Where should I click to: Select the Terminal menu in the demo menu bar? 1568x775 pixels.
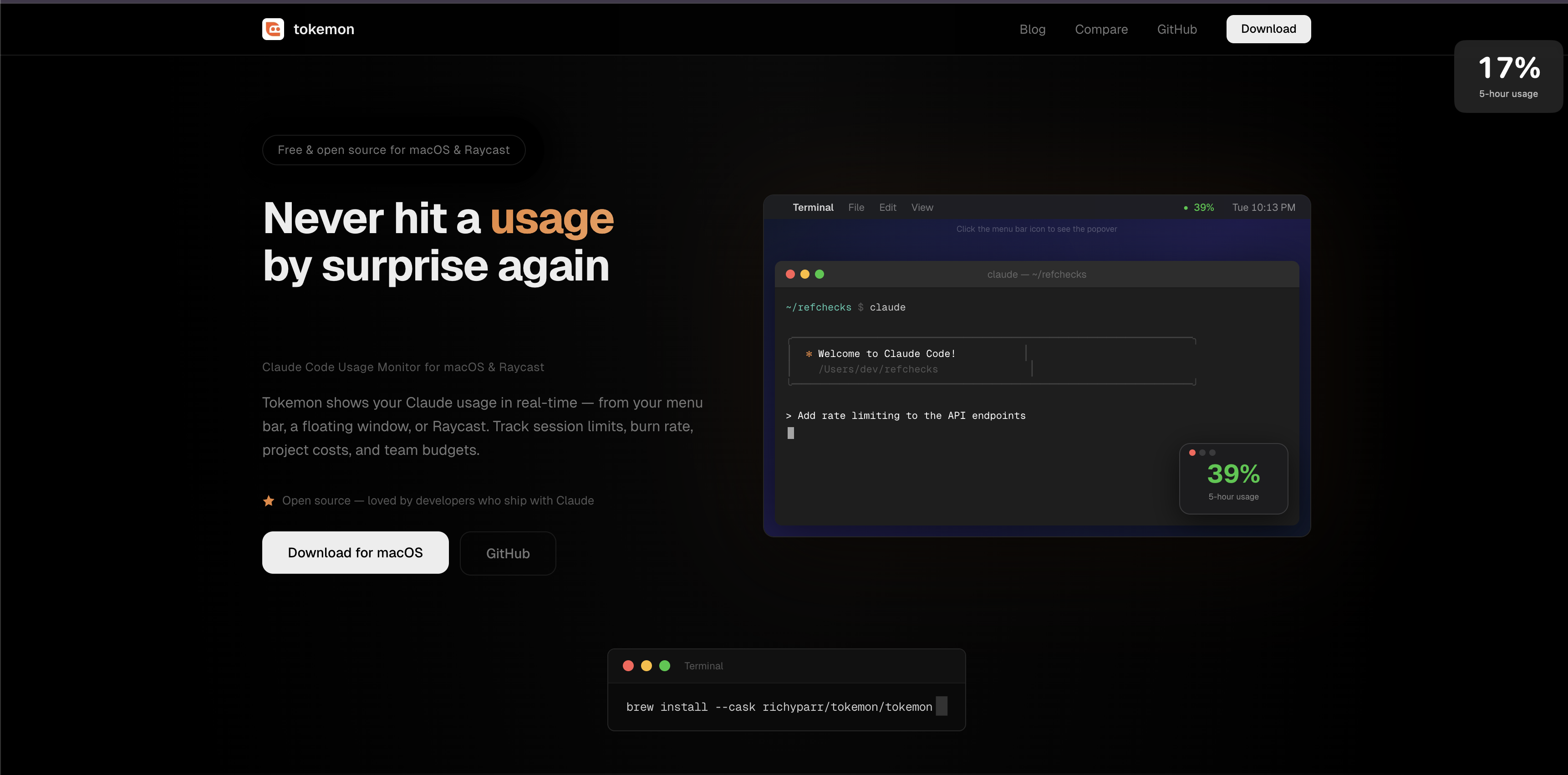pyautogui.click(x=813, y=208)
